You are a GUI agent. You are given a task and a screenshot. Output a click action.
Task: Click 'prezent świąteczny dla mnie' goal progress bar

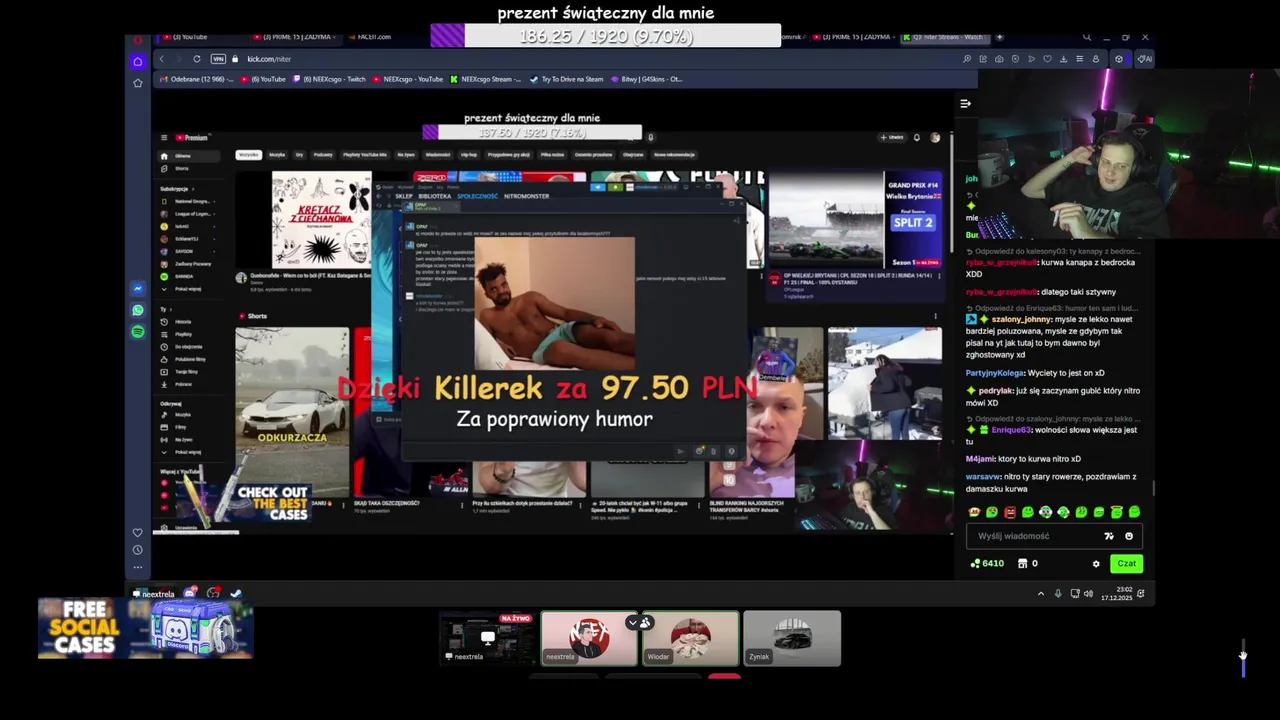(606, 37)
